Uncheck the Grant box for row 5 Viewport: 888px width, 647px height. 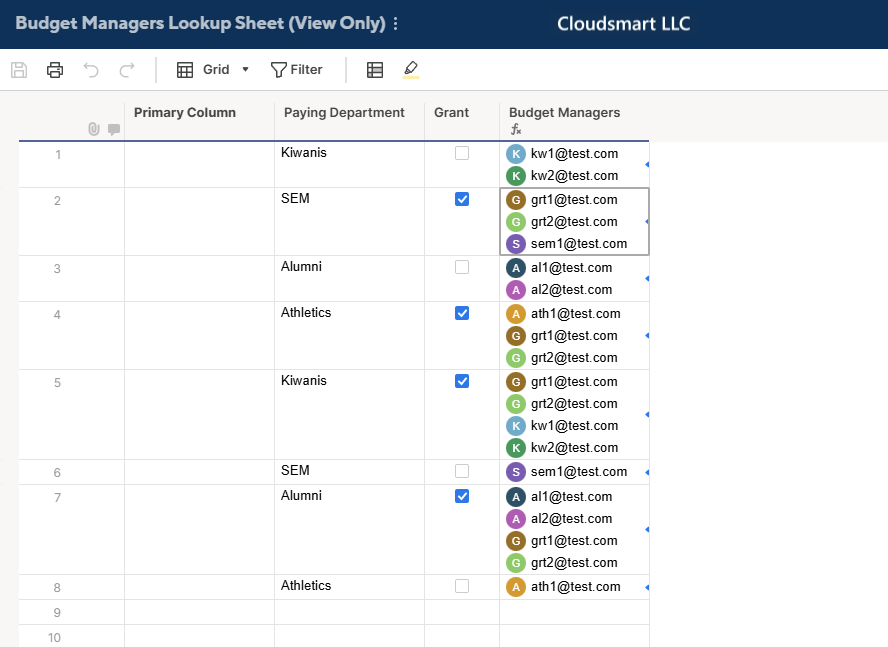pos(462,381)
